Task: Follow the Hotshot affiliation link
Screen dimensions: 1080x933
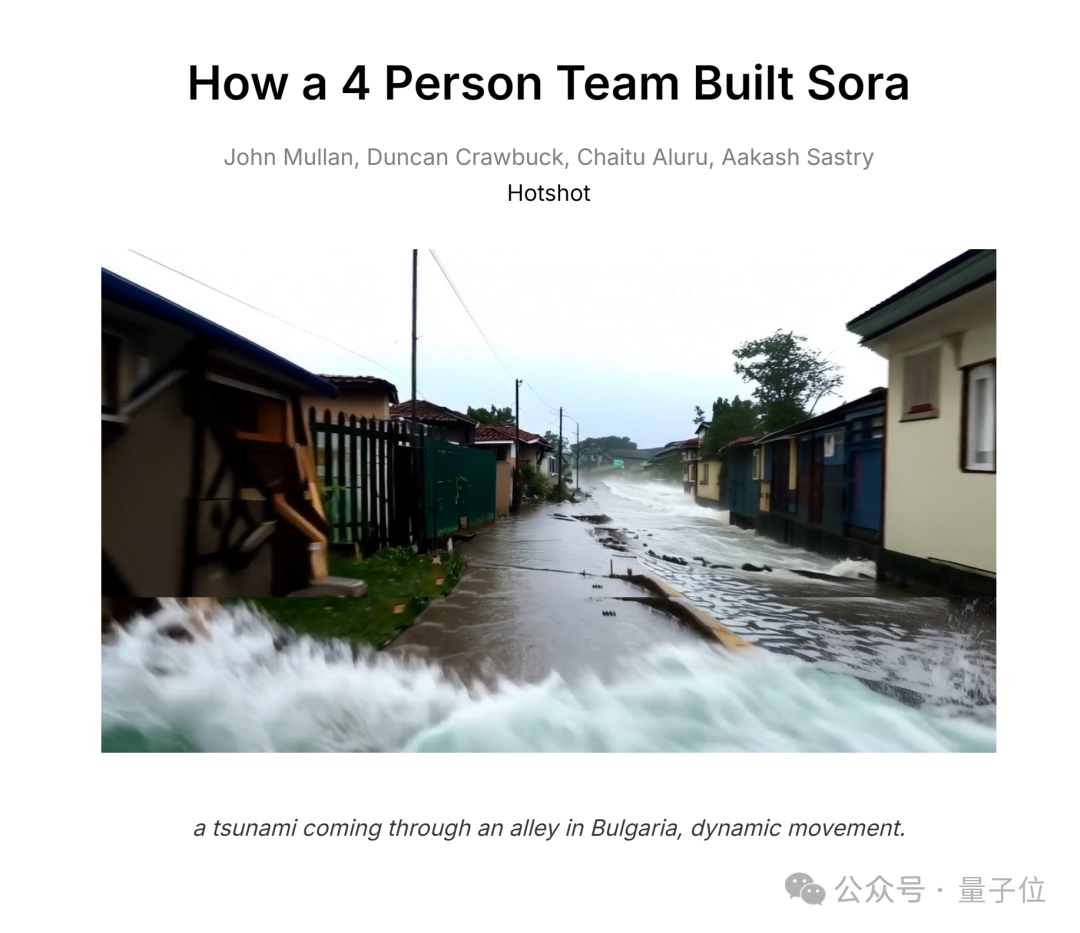Action: tap(548, 193)
